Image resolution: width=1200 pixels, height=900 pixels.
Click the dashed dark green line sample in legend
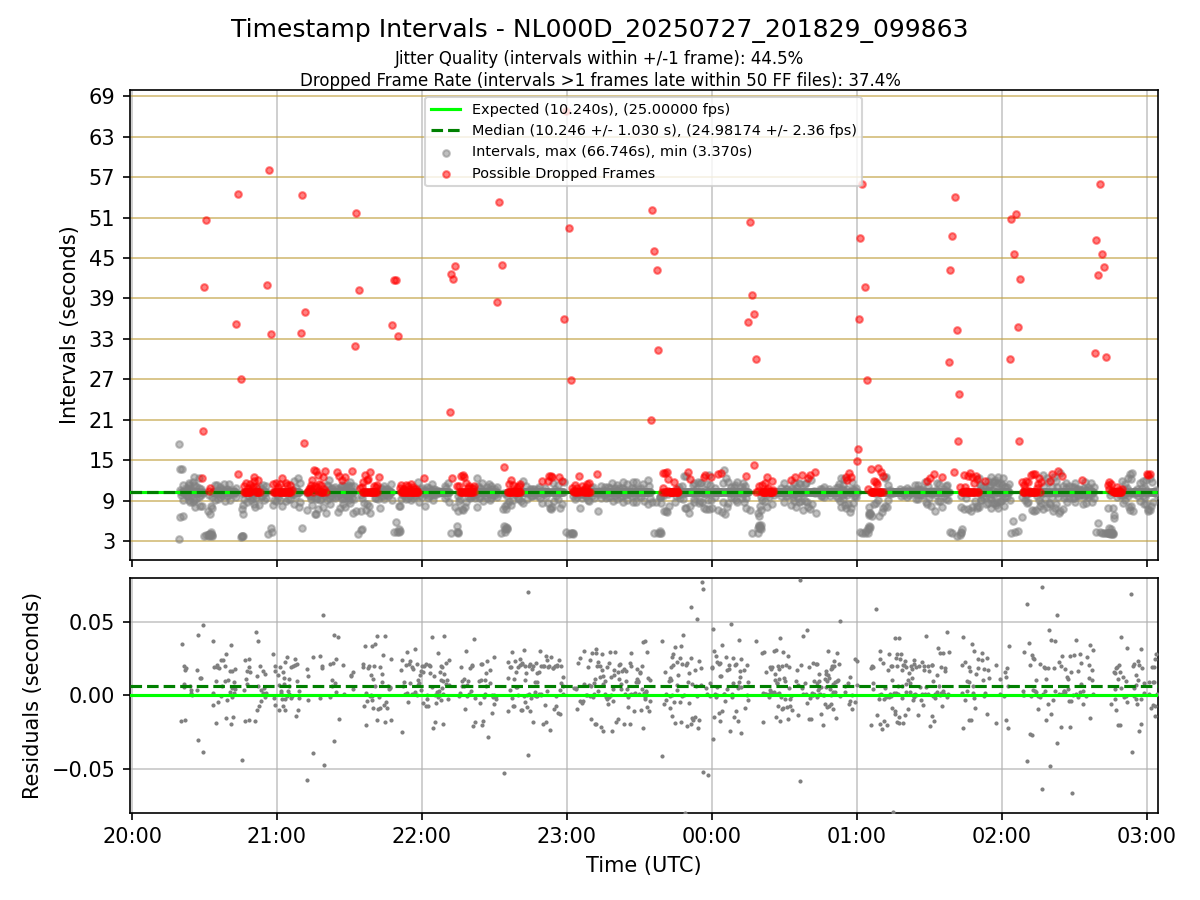click(x=446, y=130)
